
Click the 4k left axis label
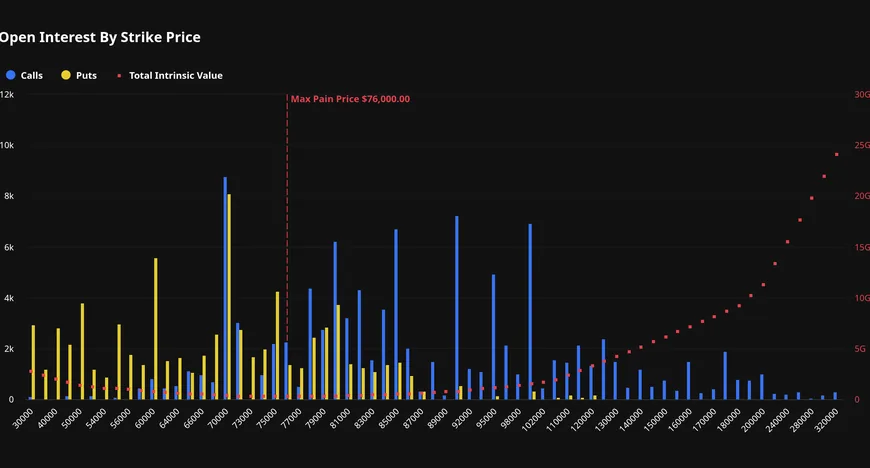(9, 298)
